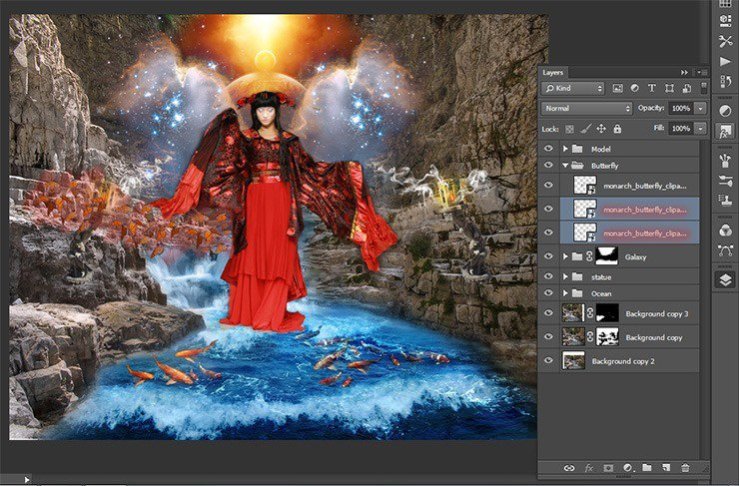Screen dimensions: 739x486
Task: Open the Kind filter dropdown
Action: click(573, 88)
